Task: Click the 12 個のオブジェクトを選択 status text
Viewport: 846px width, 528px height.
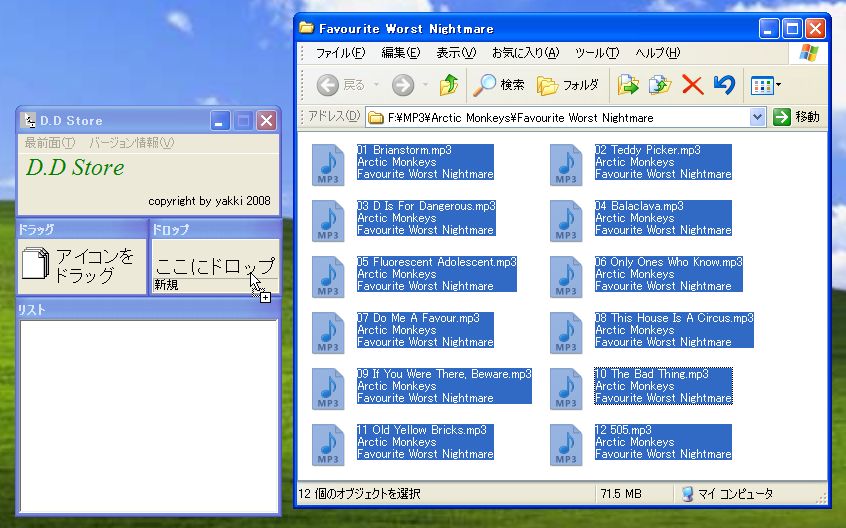Action: pos(359,493)
